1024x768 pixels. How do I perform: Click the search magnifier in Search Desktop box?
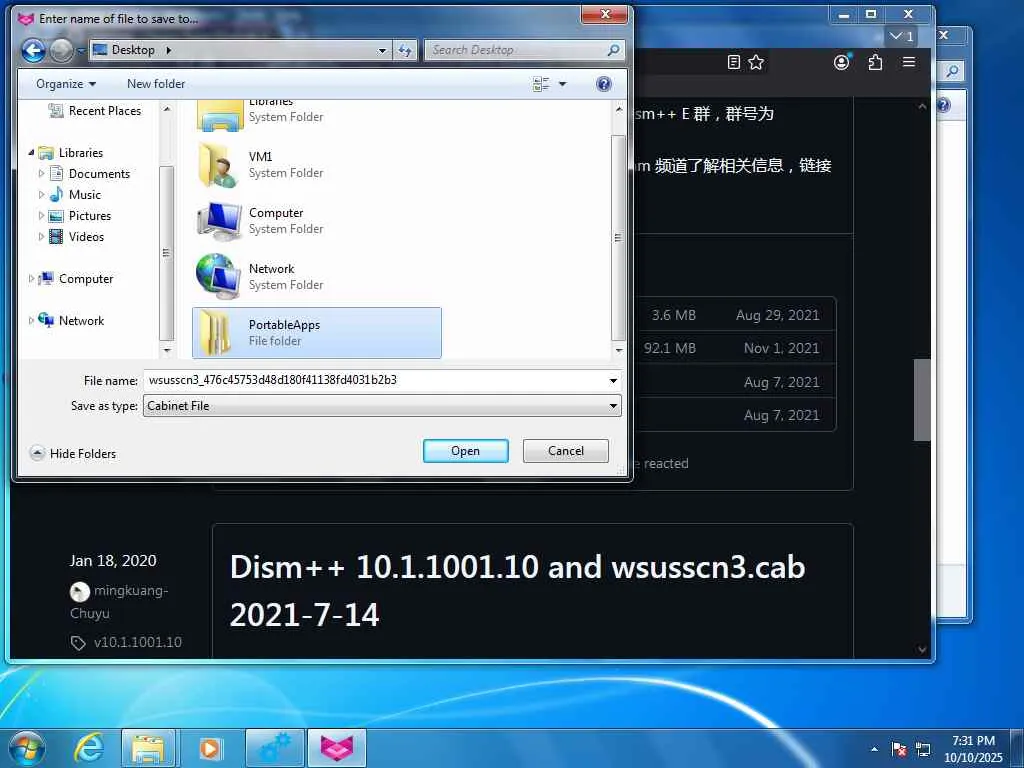613,50
